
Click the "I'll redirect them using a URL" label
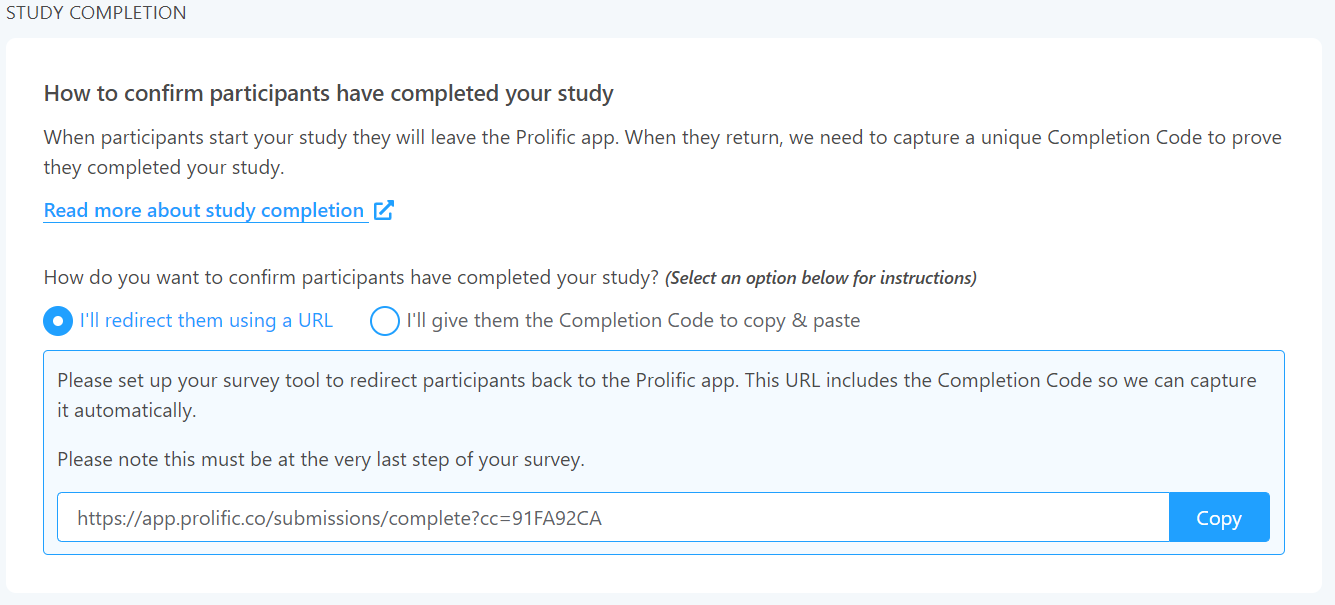(x=206, y=321)
